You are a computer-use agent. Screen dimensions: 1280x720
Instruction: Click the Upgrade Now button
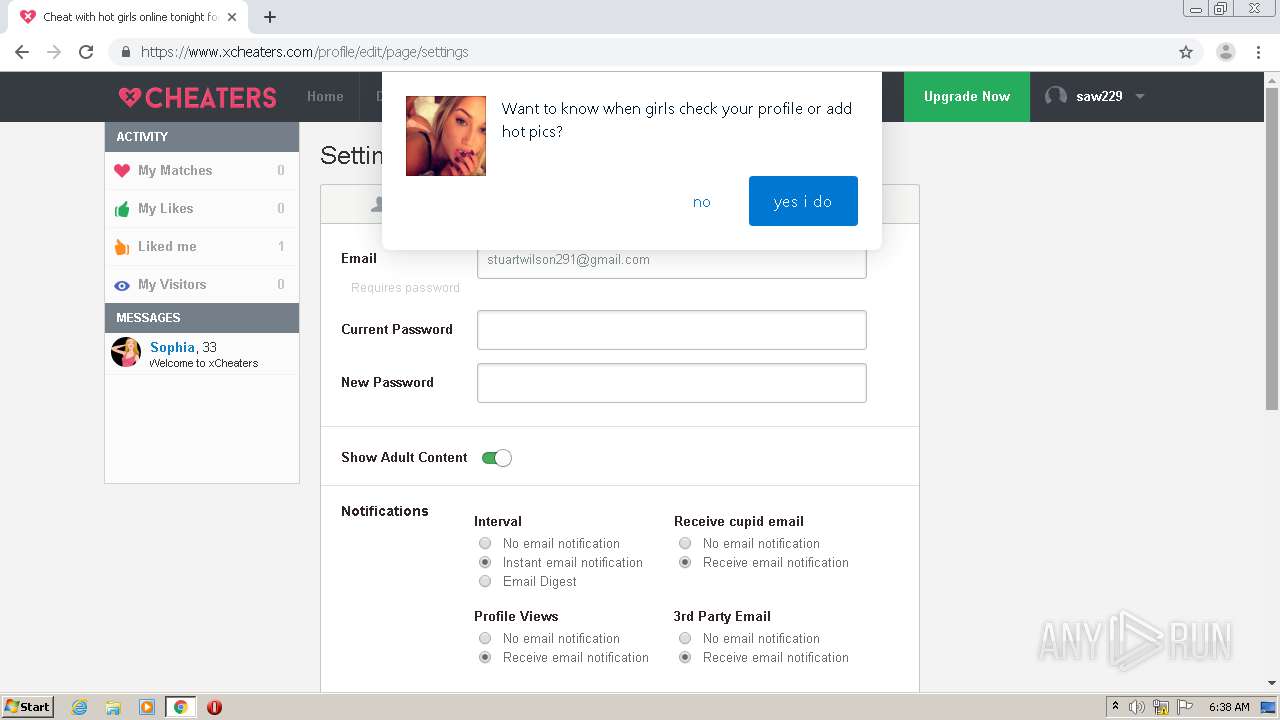967,97
